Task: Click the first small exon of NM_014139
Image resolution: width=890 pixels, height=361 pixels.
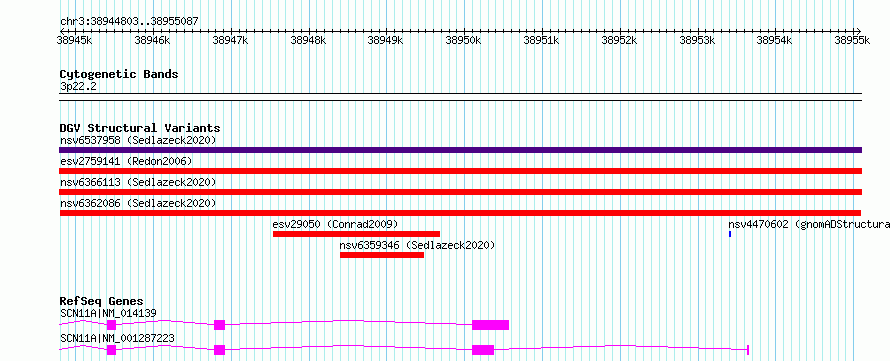Action: point(111,325)
